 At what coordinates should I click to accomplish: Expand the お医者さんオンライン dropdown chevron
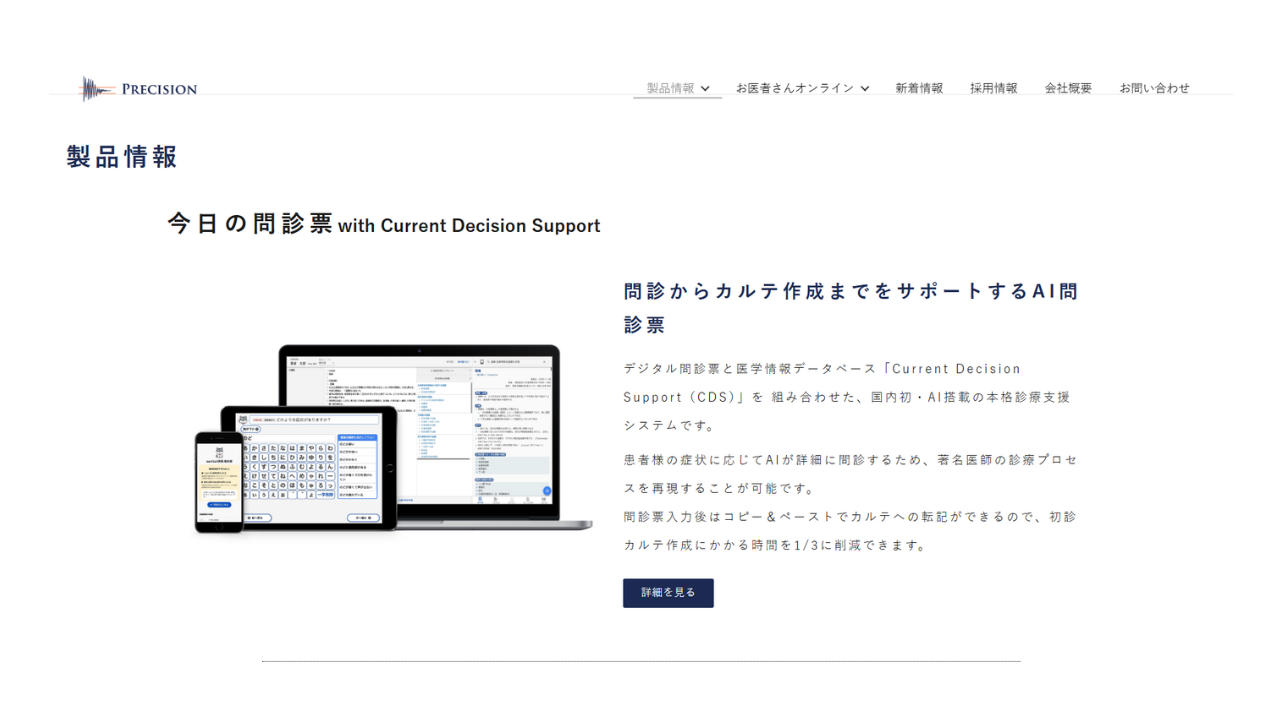click(865, 89)
